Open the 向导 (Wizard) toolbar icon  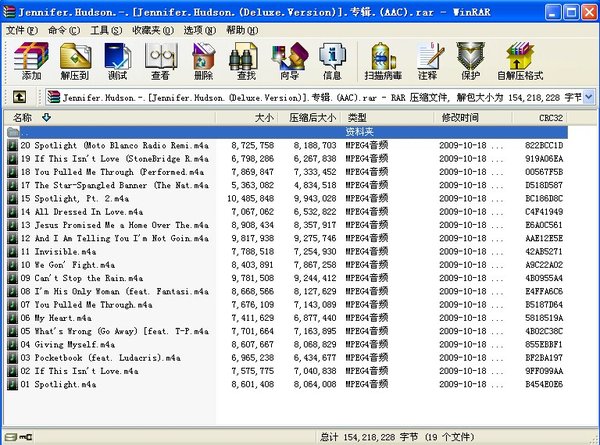[289, 61]
